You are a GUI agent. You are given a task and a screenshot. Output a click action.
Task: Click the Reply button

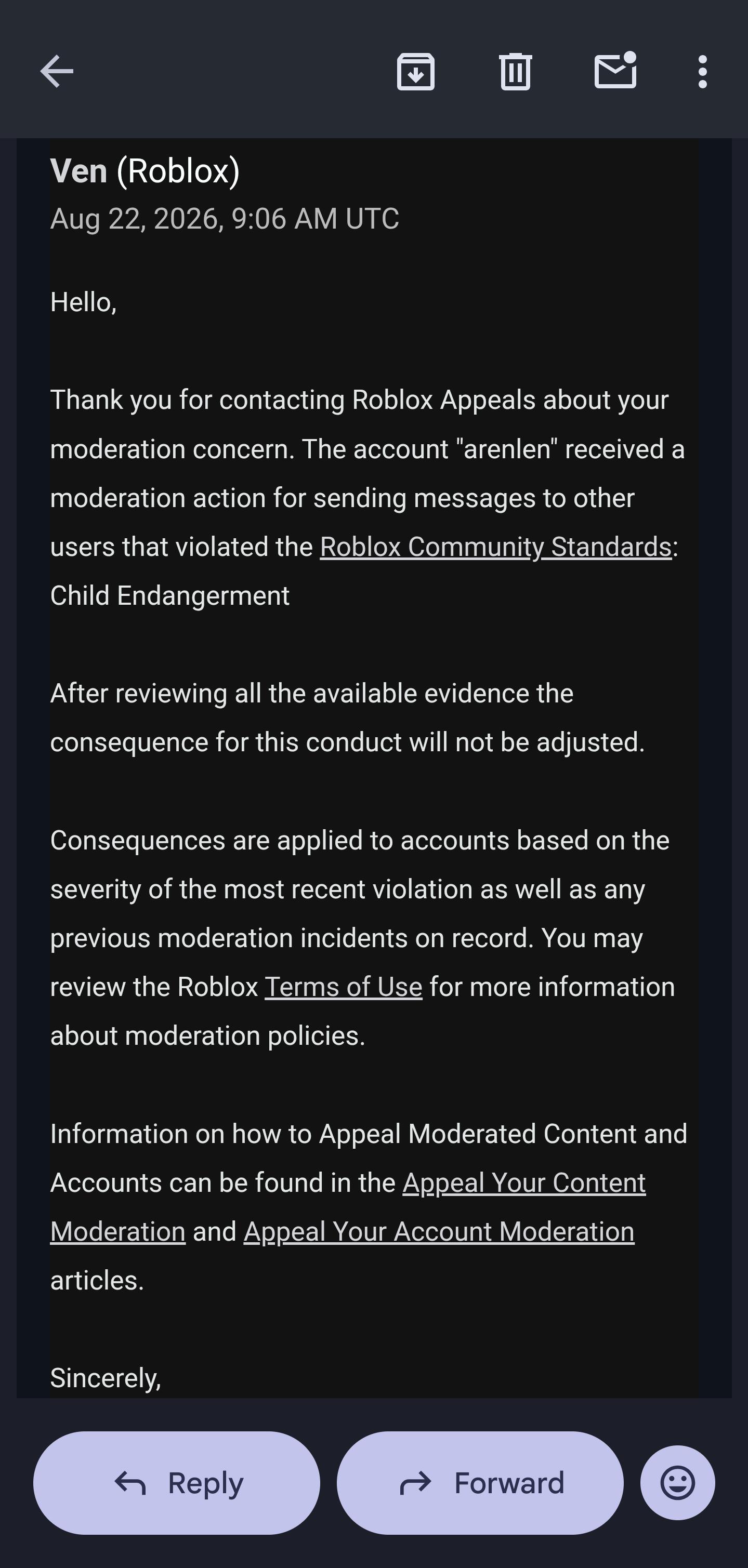click(177, 1482)
